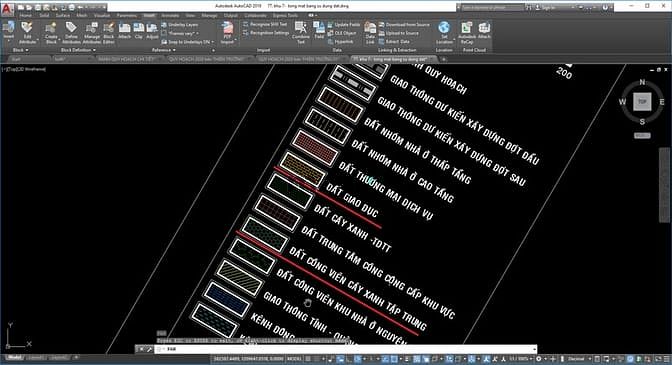The width and height of the screenshot is (672, 365).
Task: Open the status bar Customization menu
Action: (667, 358)
